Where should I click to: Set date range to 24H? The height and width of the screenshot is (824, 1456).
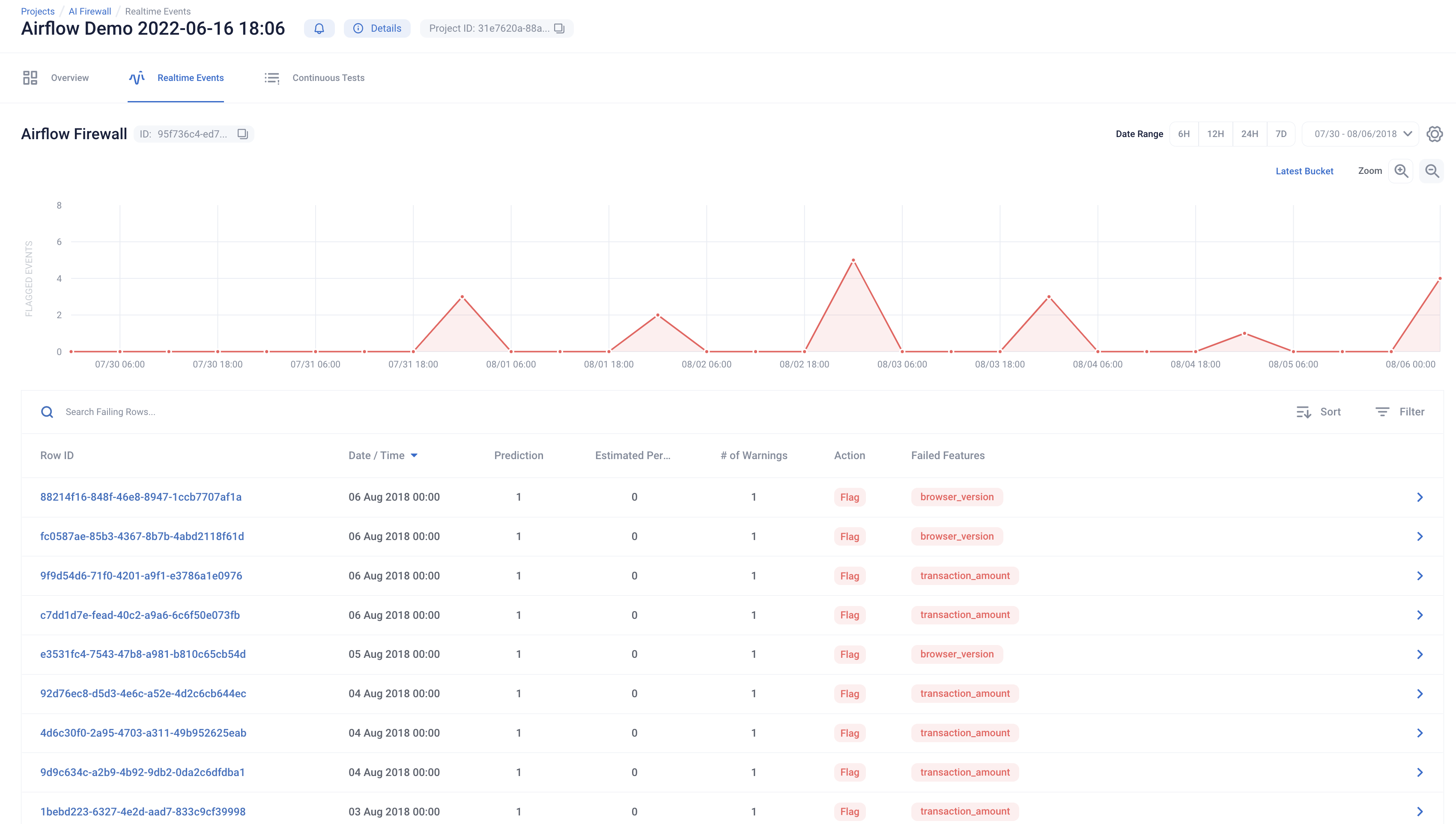click(x=1250, y=134)
